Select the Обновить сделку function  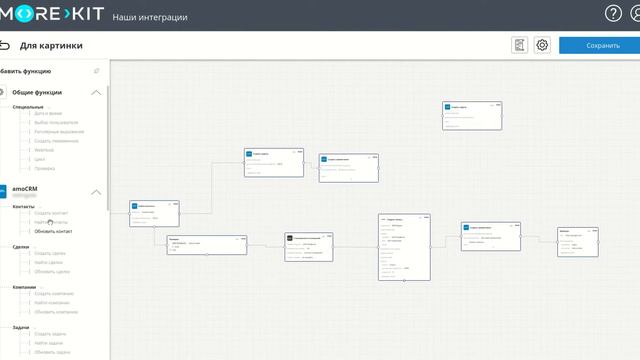click(x=52, y=271)
